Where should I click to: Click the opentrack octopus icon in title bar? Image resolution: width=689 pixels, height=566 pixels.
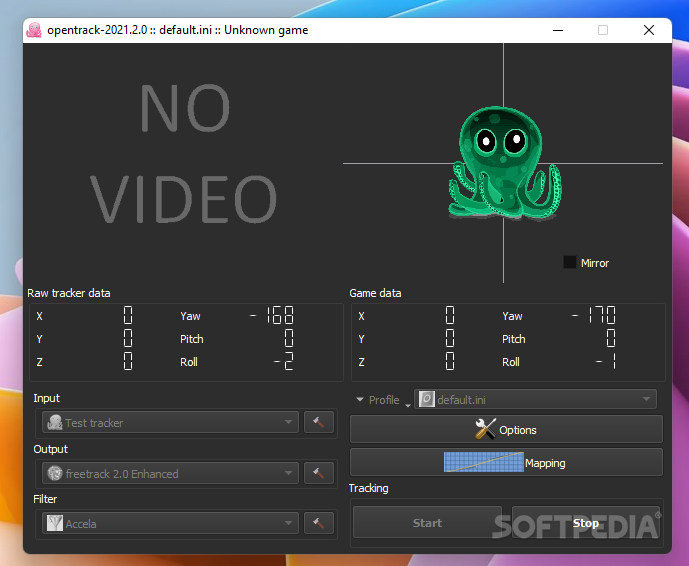tap(34, 30)
